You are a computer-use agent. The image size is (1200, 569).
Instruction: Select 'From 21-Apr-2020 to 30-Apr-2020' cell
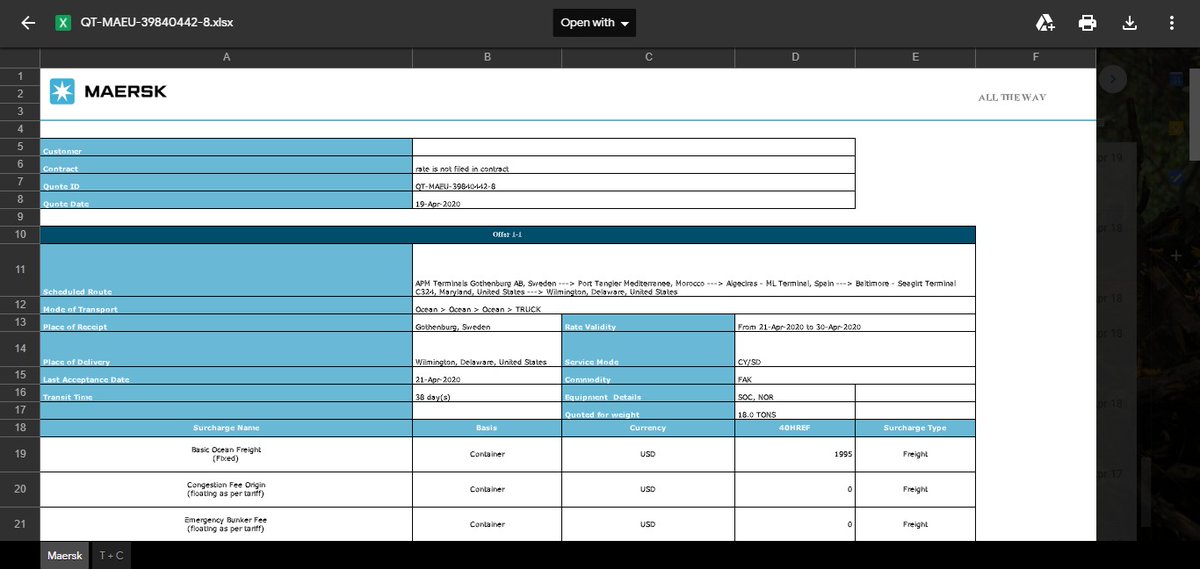855,323
